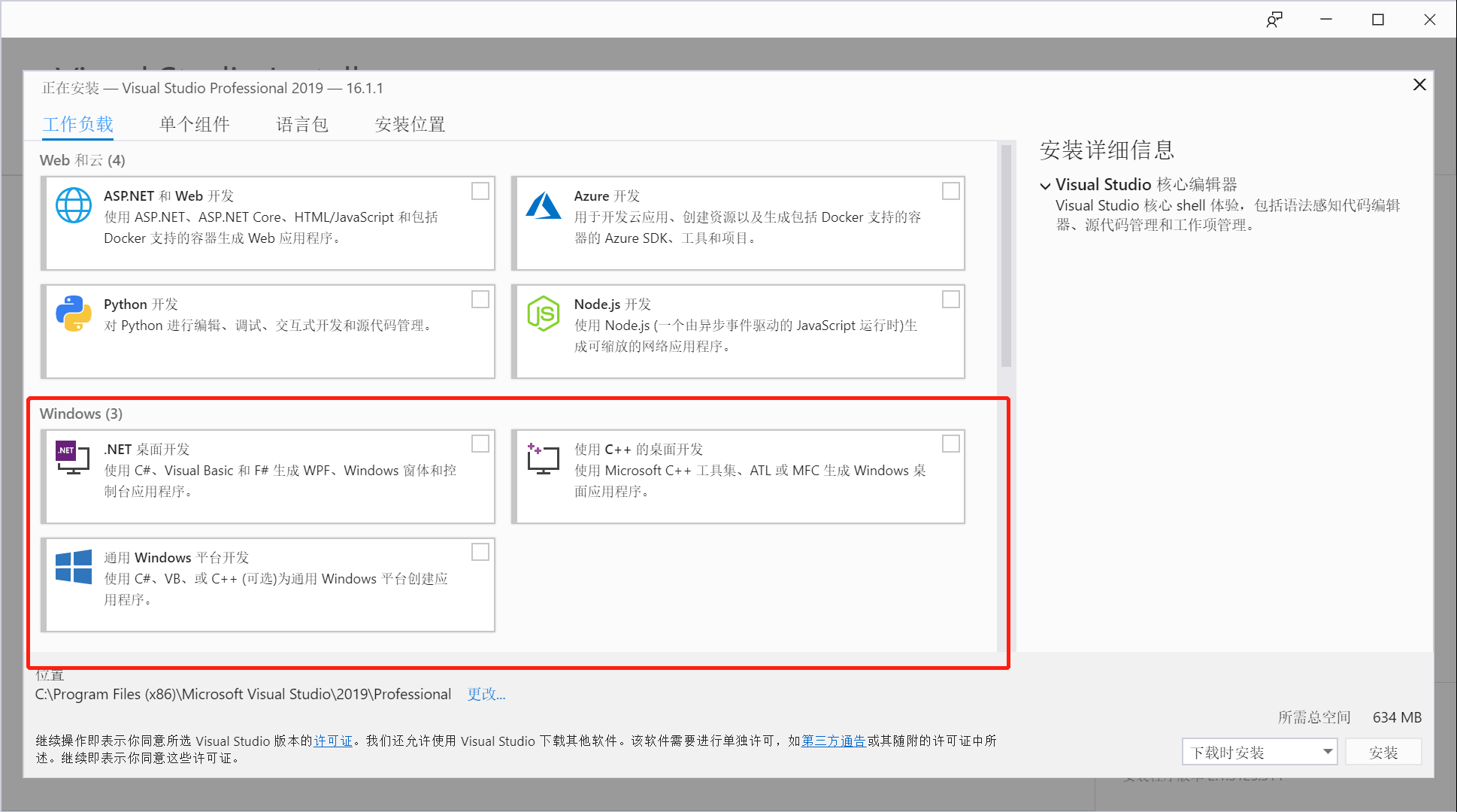
Task: Click the 安装 button
Action: point(1383,752)
